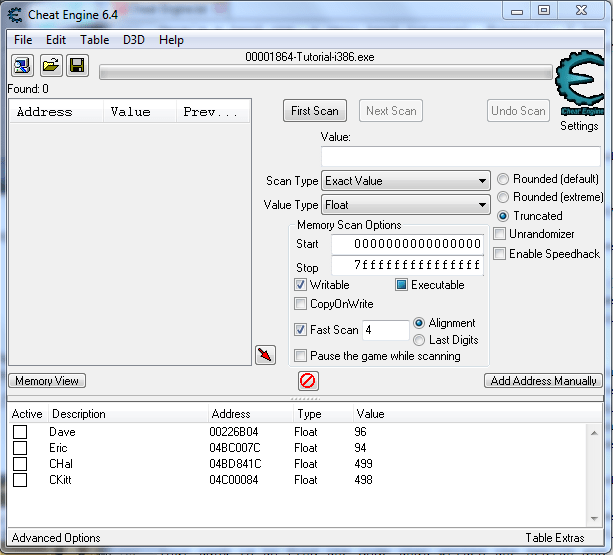Click address 04C00084

pos(233,480)
